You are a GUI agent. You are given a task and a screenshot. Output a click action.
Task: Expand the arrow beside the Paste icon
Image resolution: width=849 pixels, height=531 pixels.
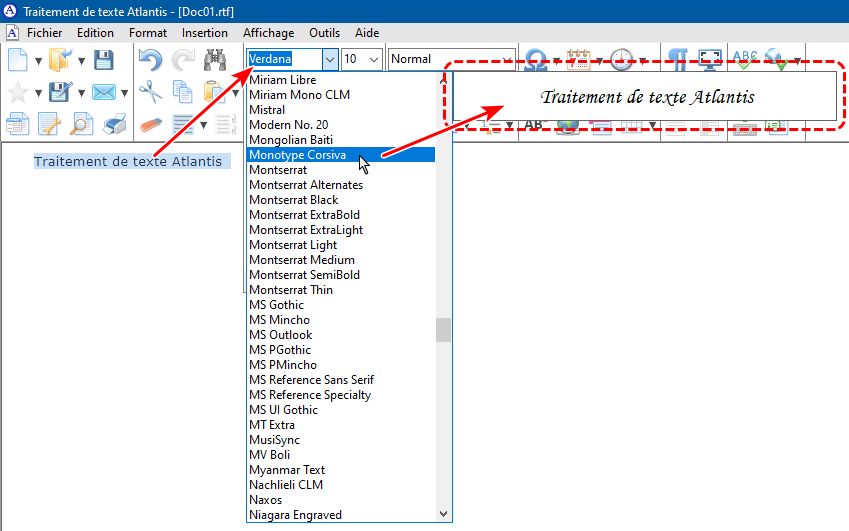tap(236, 94)
